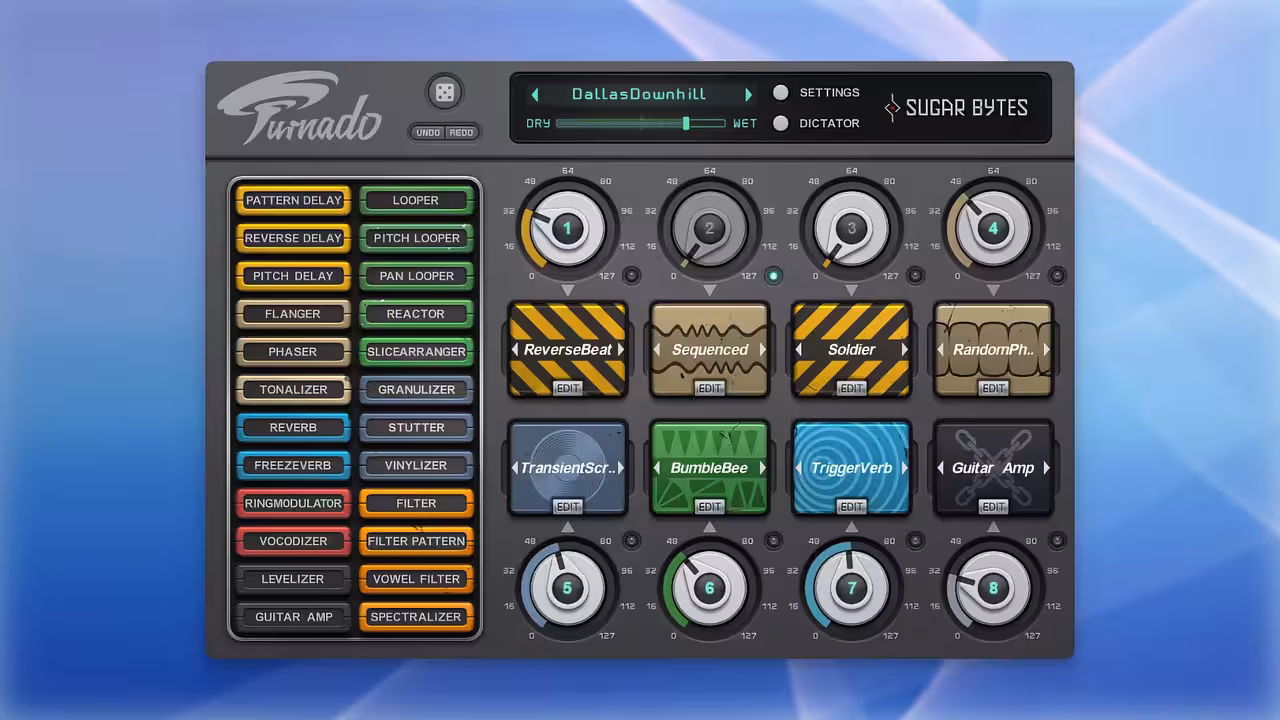Pick the Guitar Amp list entry
Image resolution: width=1280 pixels, height=720 pixels.
(x=293, y=617)
